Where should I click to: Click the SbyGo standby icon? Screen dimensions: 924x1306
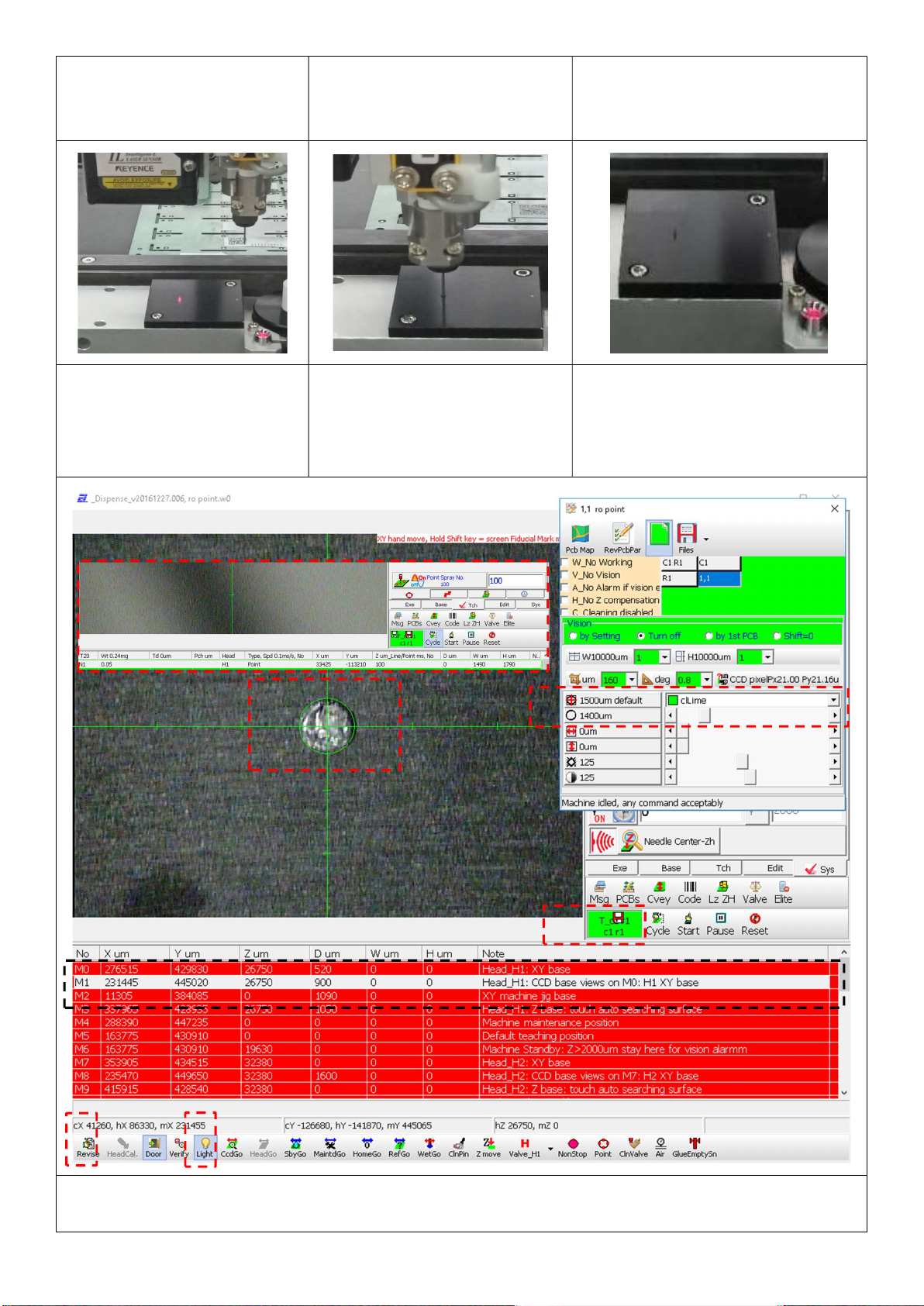point(295,1147)
